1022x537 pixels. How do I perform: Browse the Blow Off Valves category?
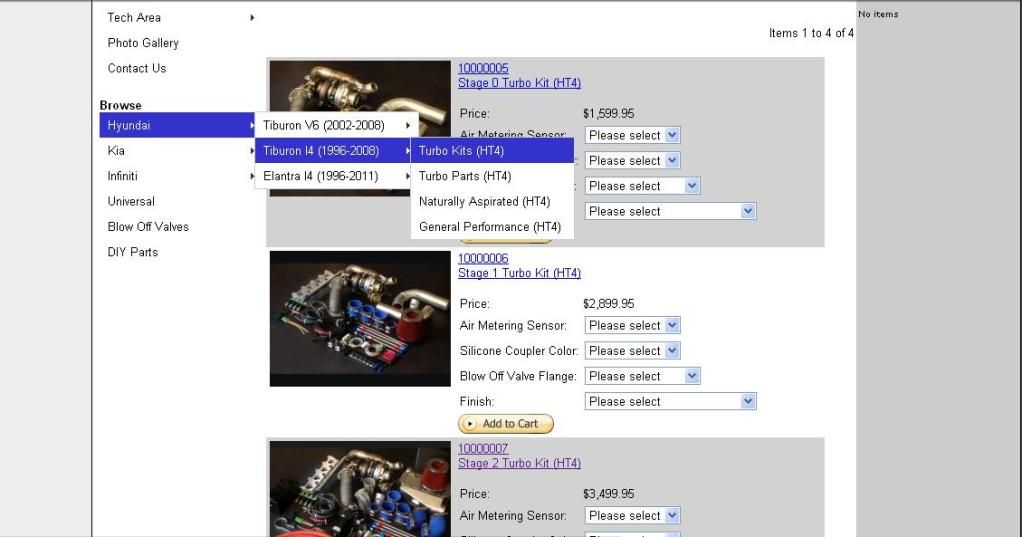[x=148, y=227]
